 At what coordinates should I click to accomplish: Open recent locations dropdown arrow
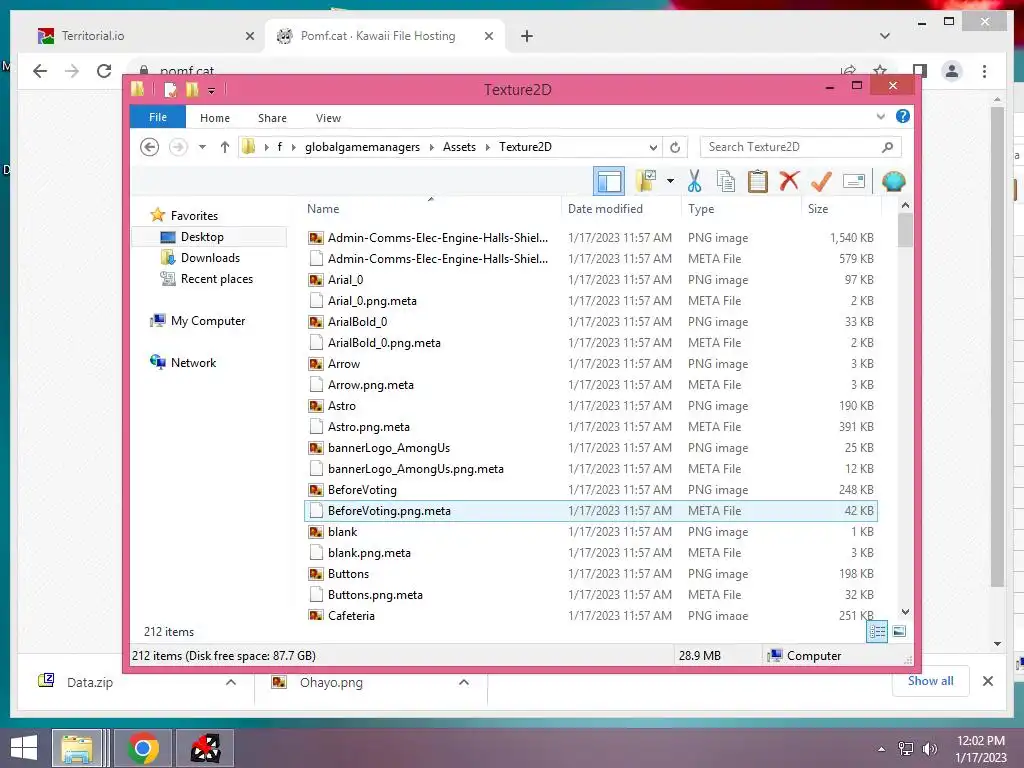pos(202,147)
